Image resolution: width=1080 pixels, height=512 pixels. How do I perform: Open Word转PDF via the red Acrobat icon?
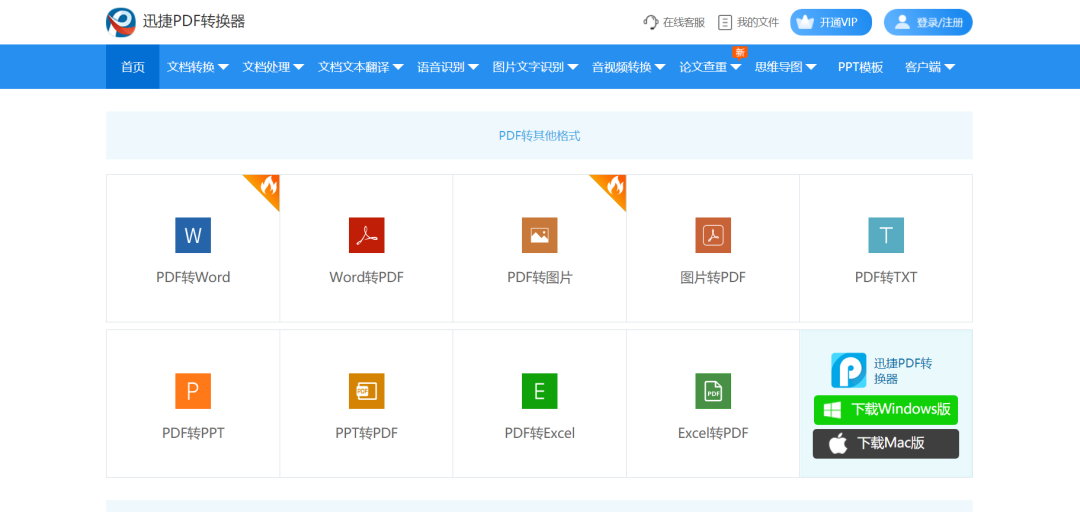(366, 235)
